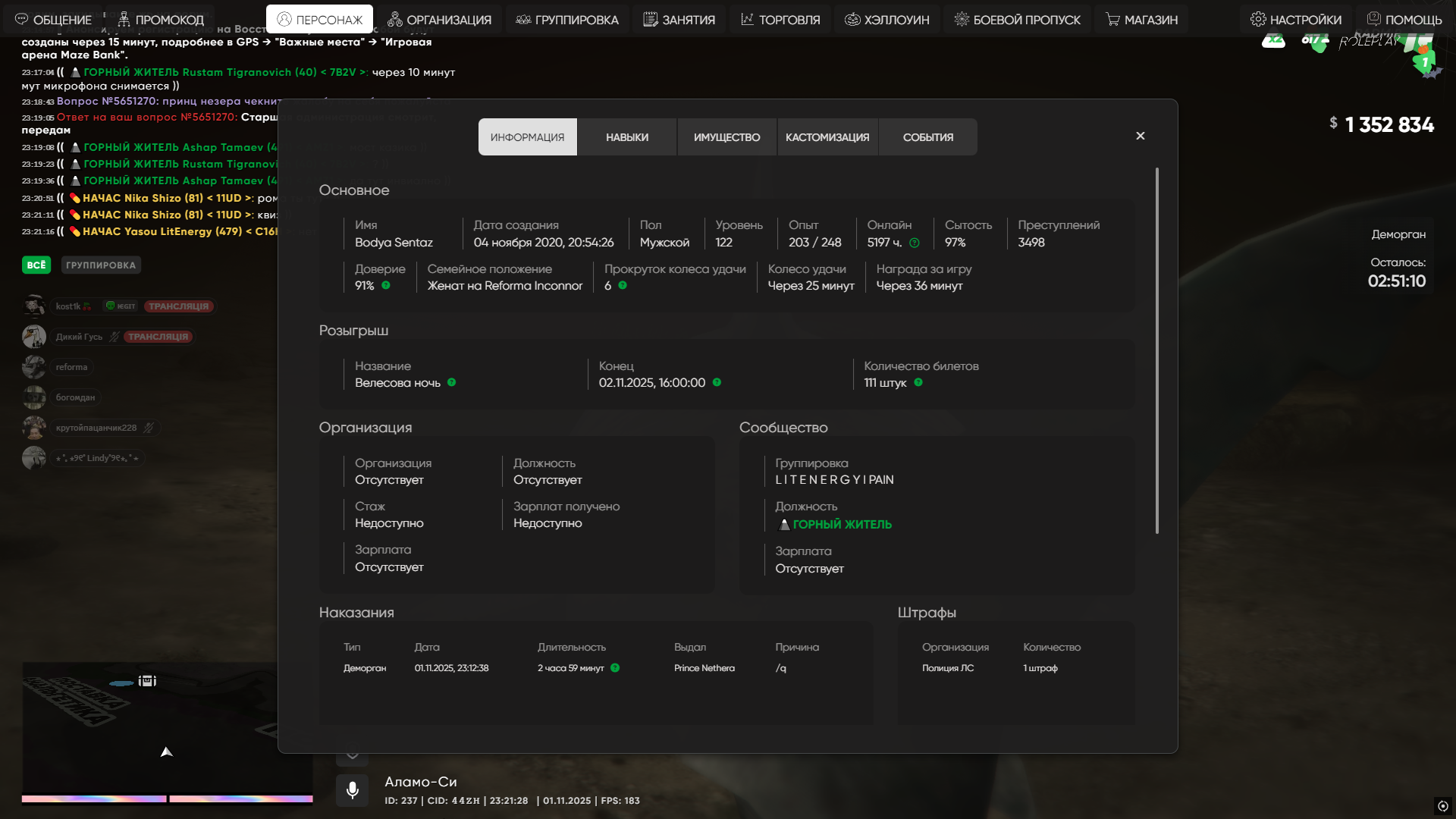Open the КАСТОМИЗАЦИЯ tab
The height and width of the screenshot is (819, 1456).
[827, 137]
